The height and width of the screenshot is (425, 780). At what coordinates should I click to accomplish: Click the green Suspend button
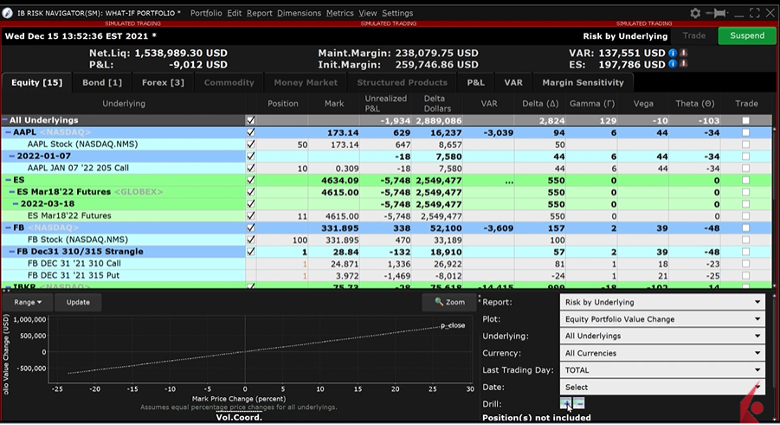[x=746, y=36]
